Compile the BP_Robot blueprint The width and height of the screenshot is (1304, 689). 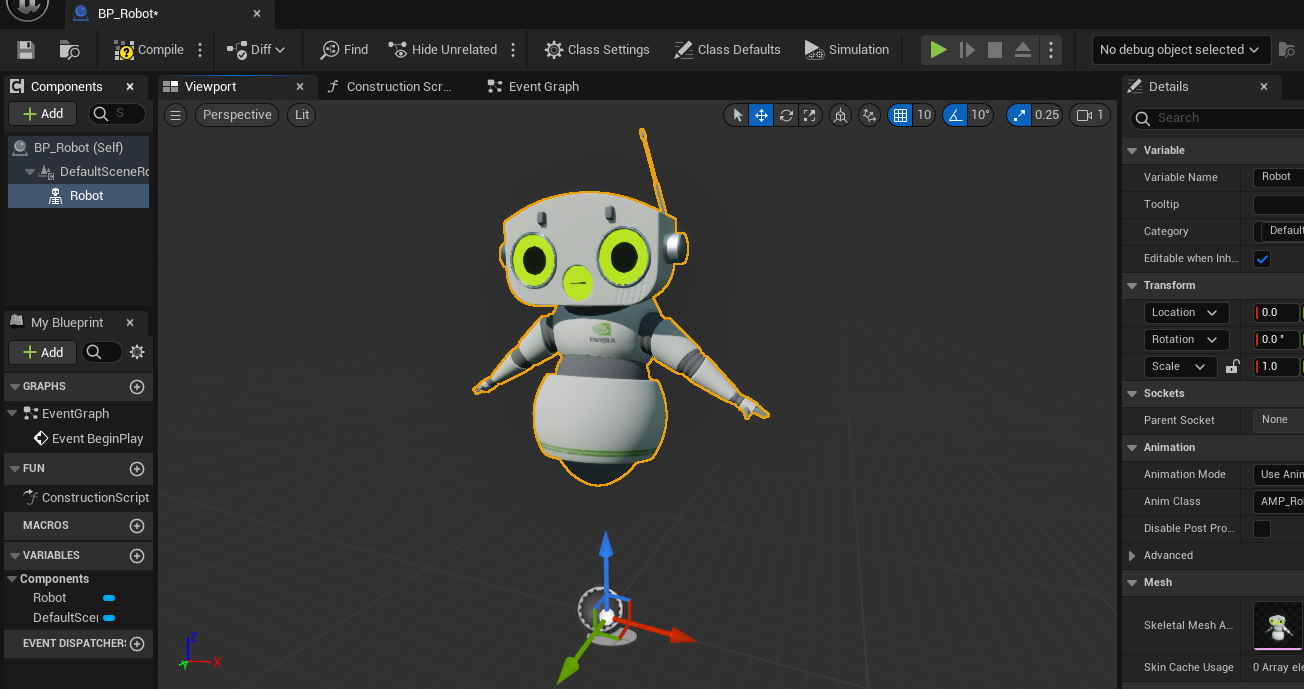(x=149, y=50)
